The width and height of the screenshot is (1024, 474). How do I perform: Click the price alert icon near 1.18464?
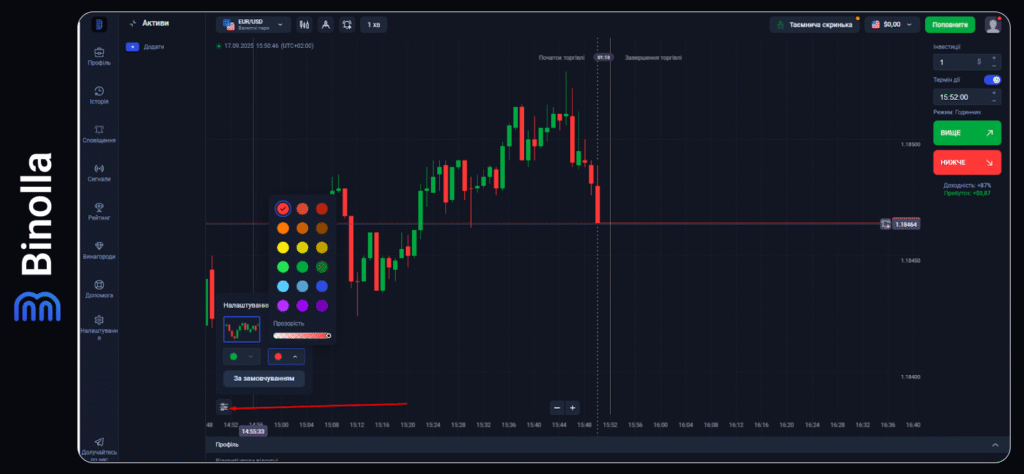[885, 223]
